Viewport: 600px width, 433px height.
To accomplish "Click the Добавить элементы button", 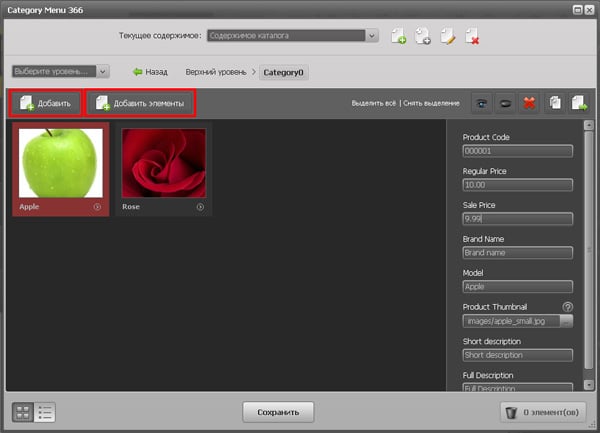I will click(x=140, y=103).
